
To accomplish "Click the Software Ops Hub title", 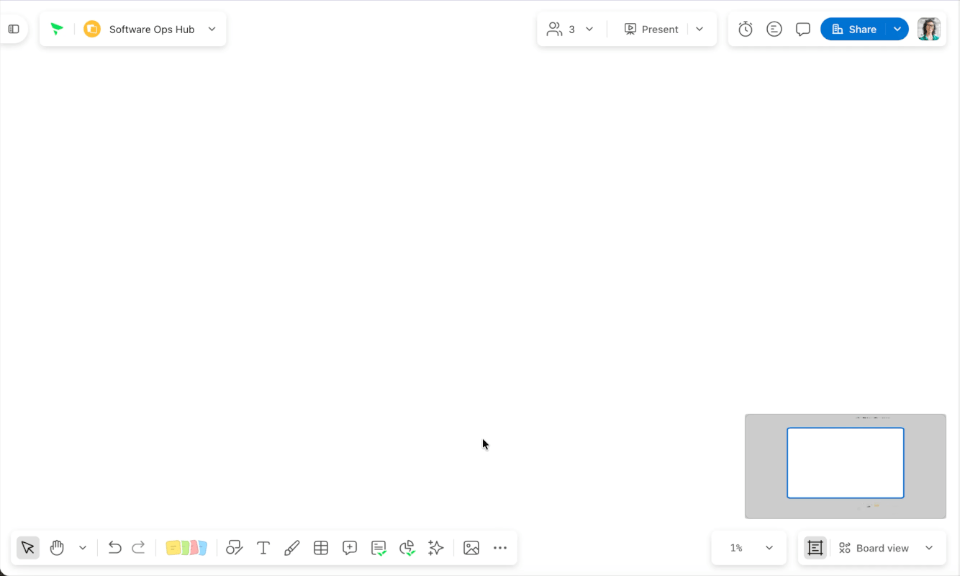I will point(152,29).
